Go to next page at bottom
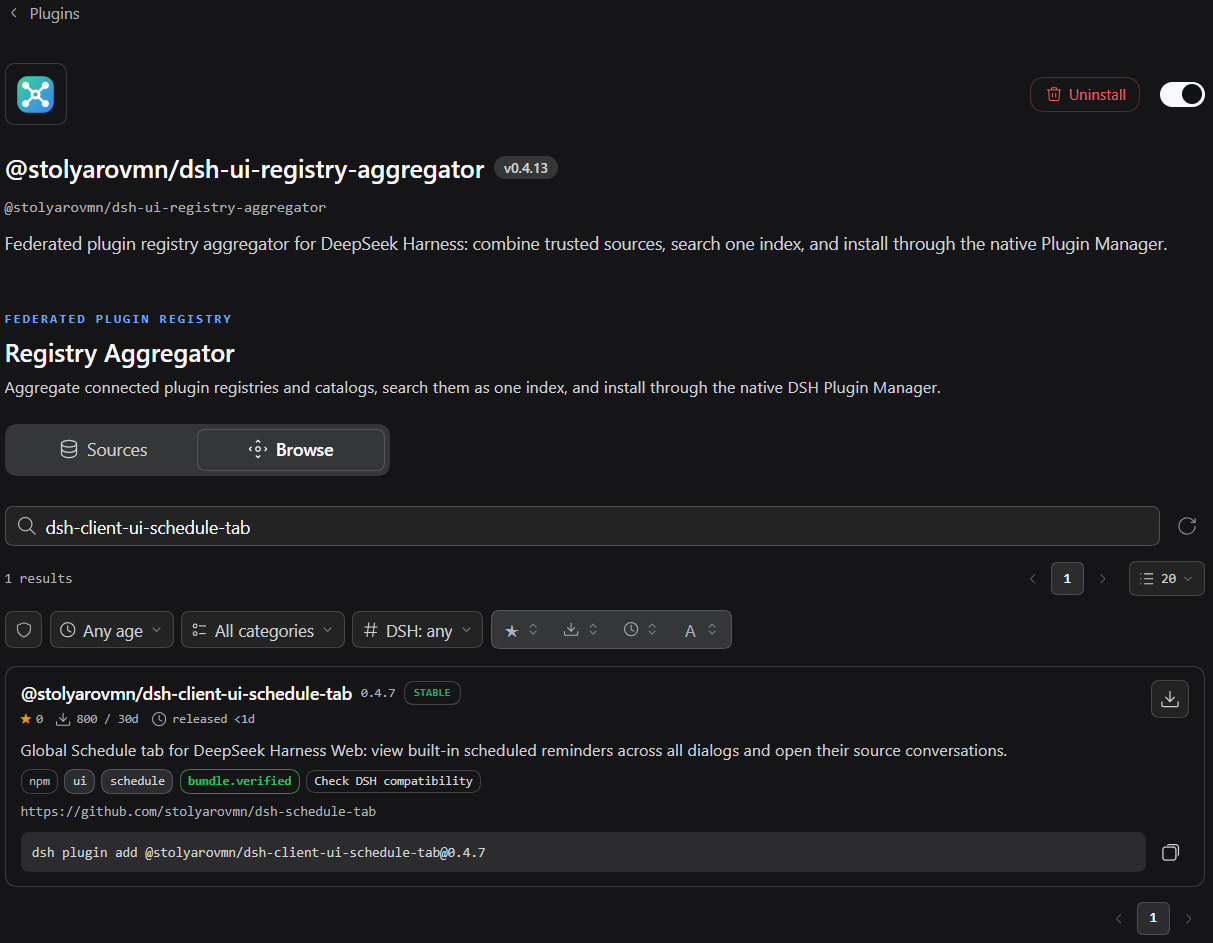 pos(1189,918)
